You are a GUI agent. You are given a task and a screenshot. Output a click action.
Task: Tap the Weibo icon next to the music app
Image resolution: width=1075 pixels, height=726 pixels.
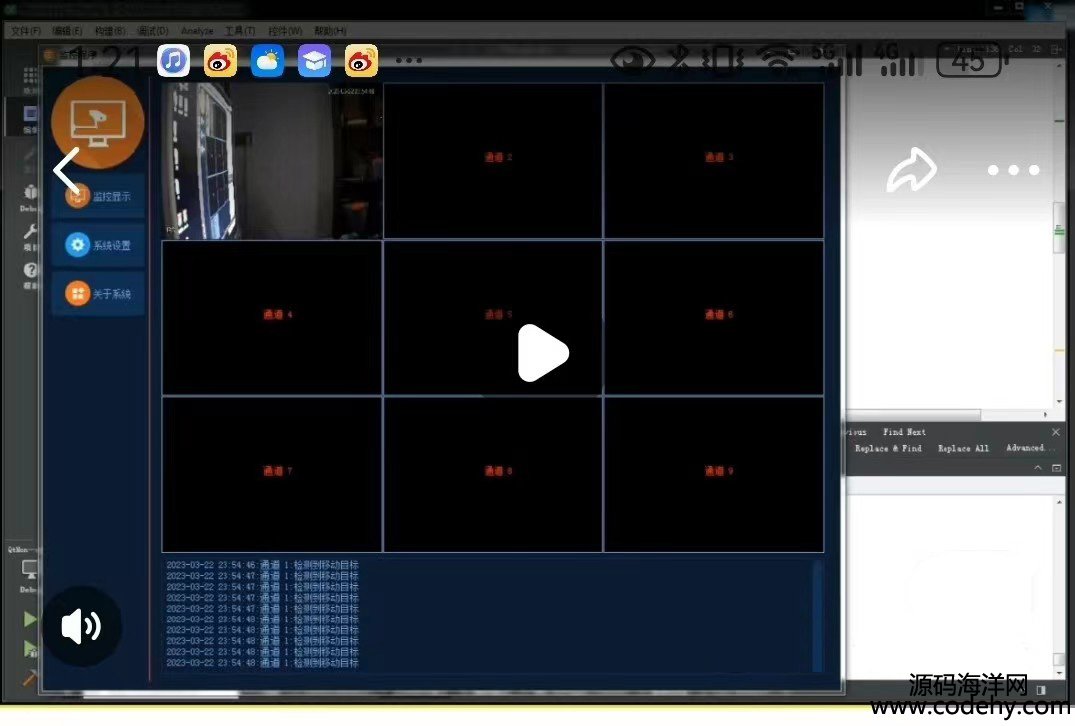pyautogui.click(x=221, y=61)
